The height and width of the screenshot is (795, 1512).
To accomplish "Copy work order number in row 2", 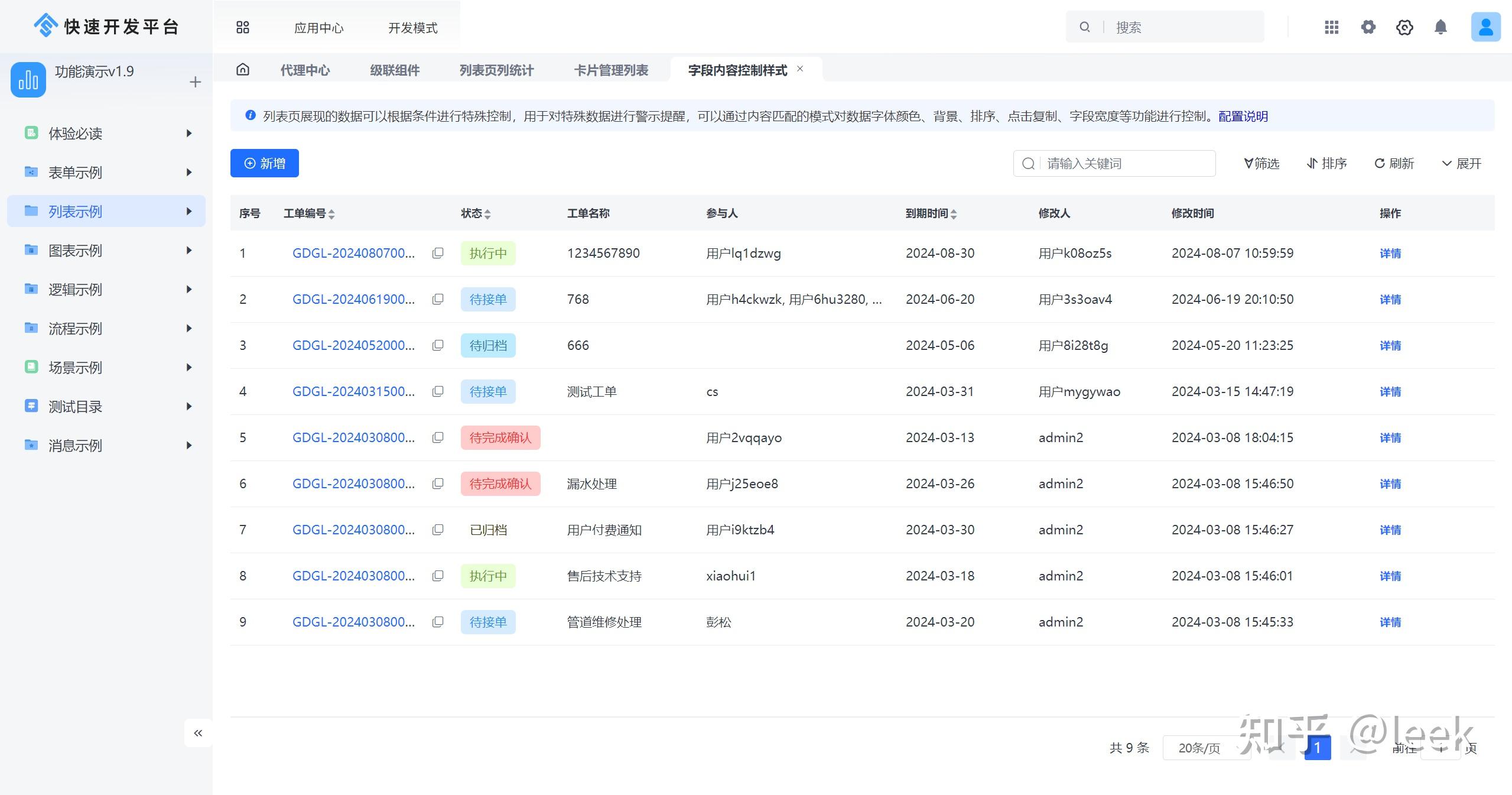I will tap(438, 299).
